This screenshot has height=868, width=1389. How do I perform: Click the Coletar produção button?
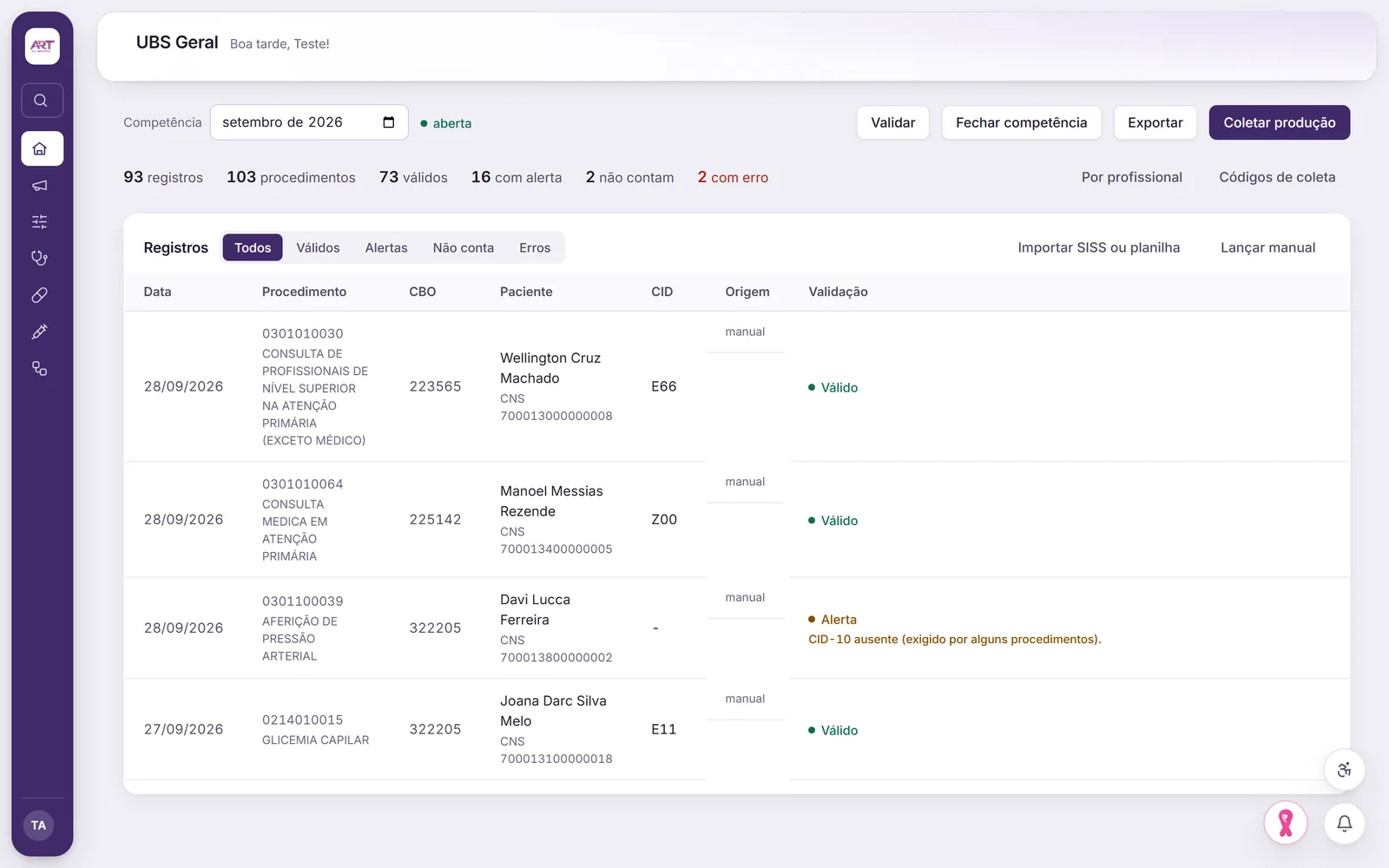(x=1280, y=122)
